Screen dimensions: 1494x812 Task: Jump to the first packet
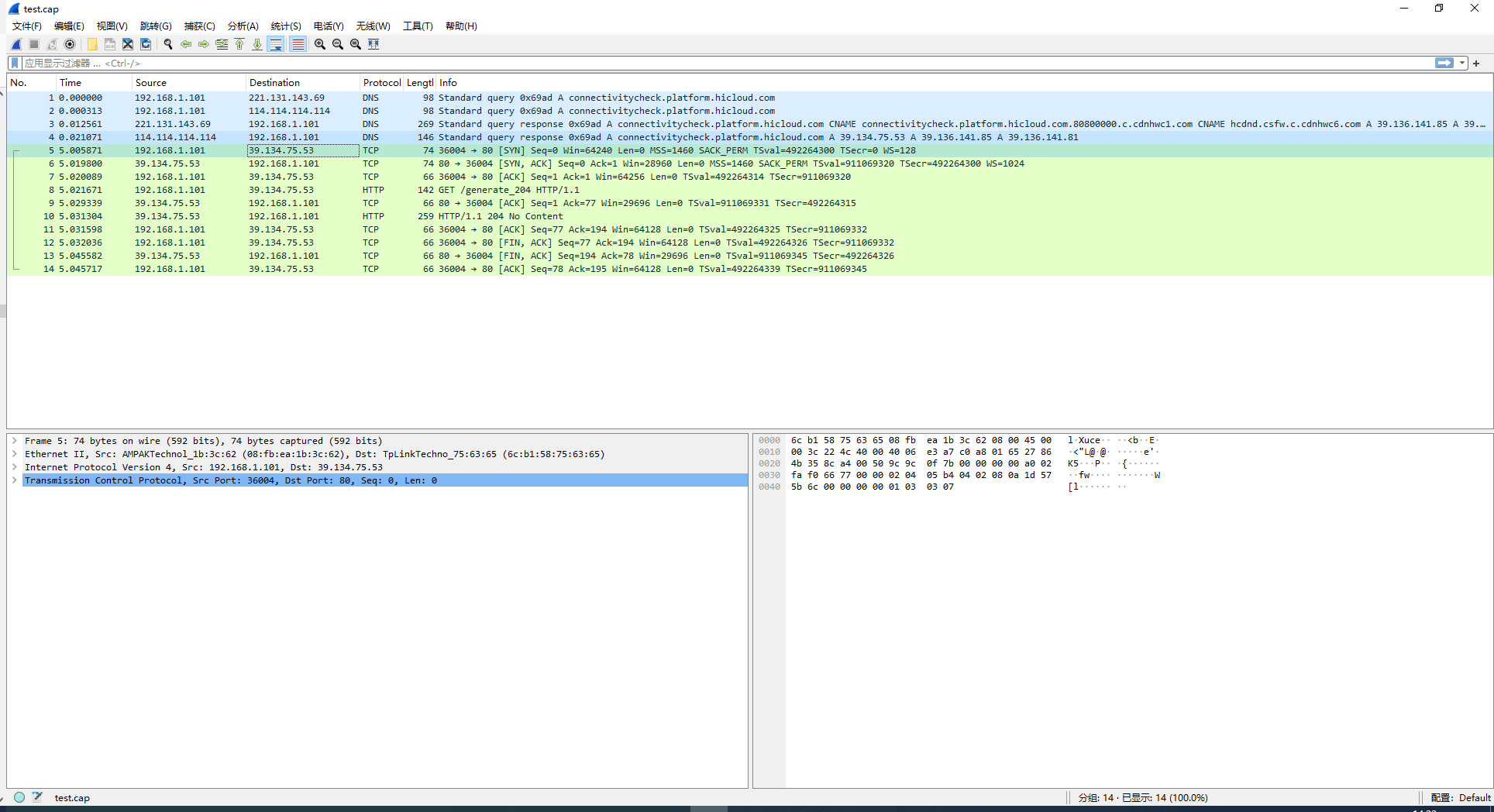[239, 44]
